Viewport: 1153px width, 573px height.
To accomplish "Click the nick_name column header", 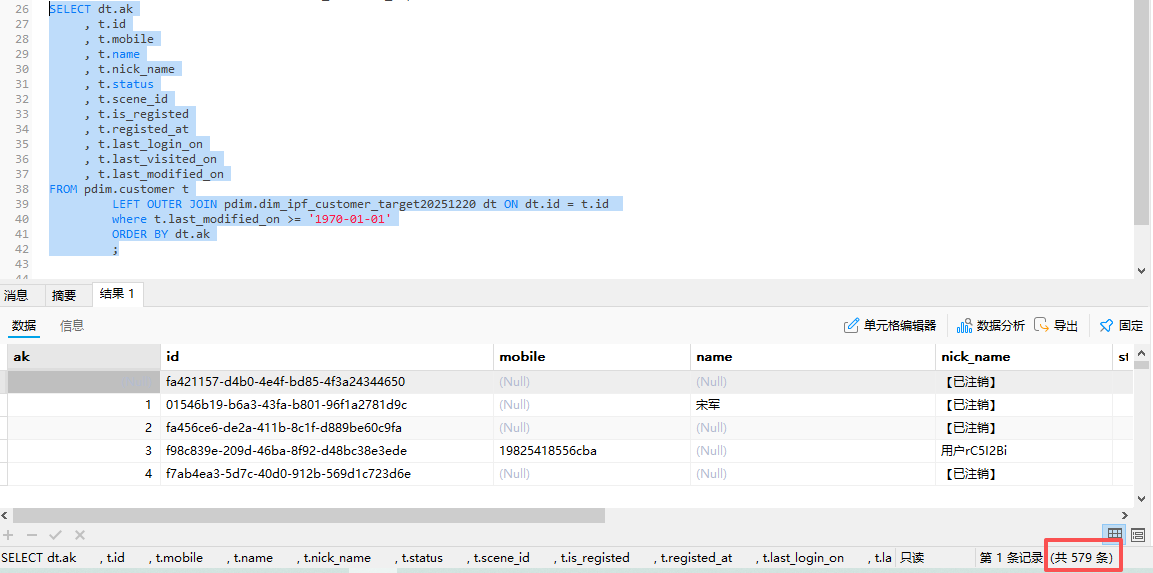I will [x=975, y=357].
